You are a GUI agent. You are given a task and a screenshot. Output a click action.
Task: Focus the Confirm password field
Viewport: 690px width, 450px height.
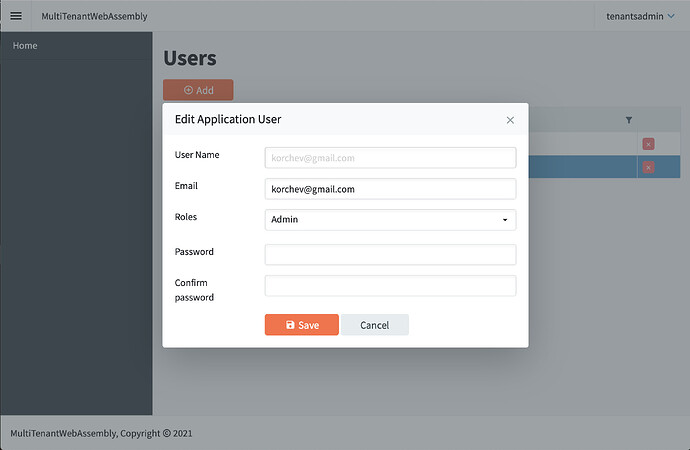pos(390,286)
